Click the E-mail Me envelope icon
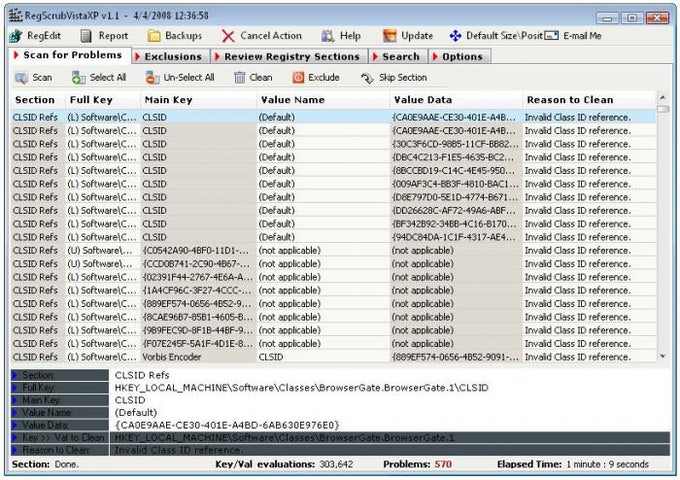Viewport: 680px width, 480px height. tap(552, 36)
